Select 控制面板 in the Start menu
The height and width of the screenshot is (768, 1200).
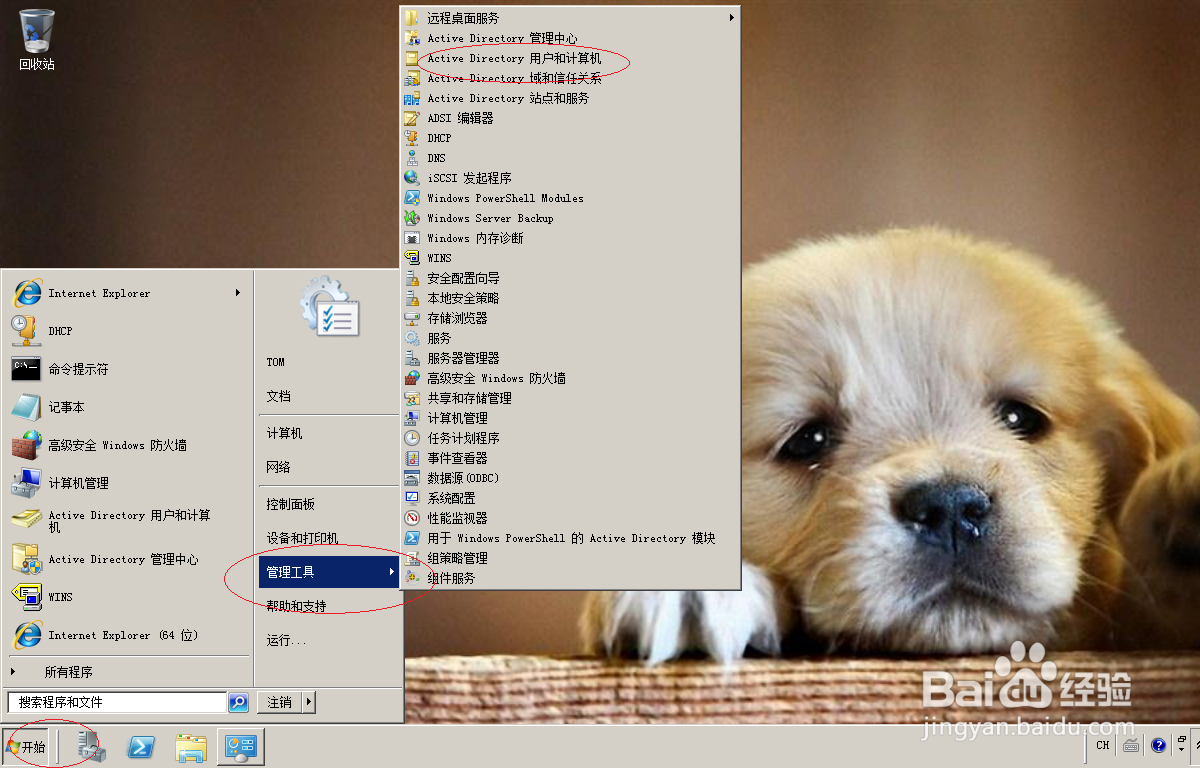click(294, 504)
